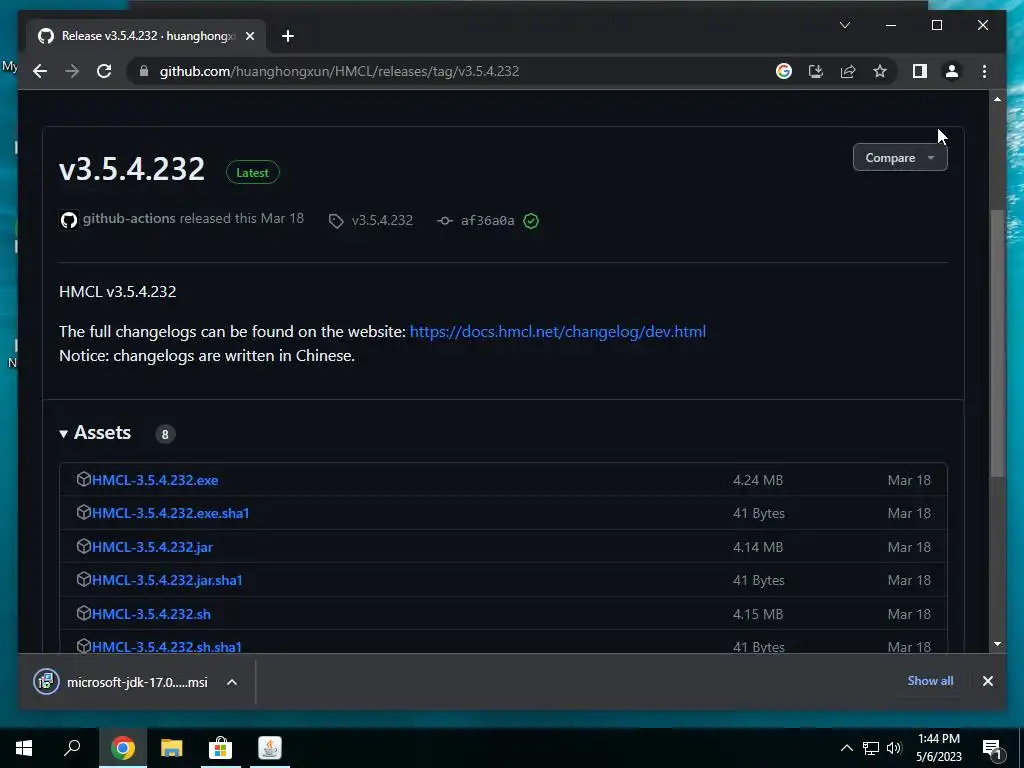The width and height of the screenshot is (1024, 768).
Task: Click the page vertical scrollbar thumb
Action: point(997,343)
